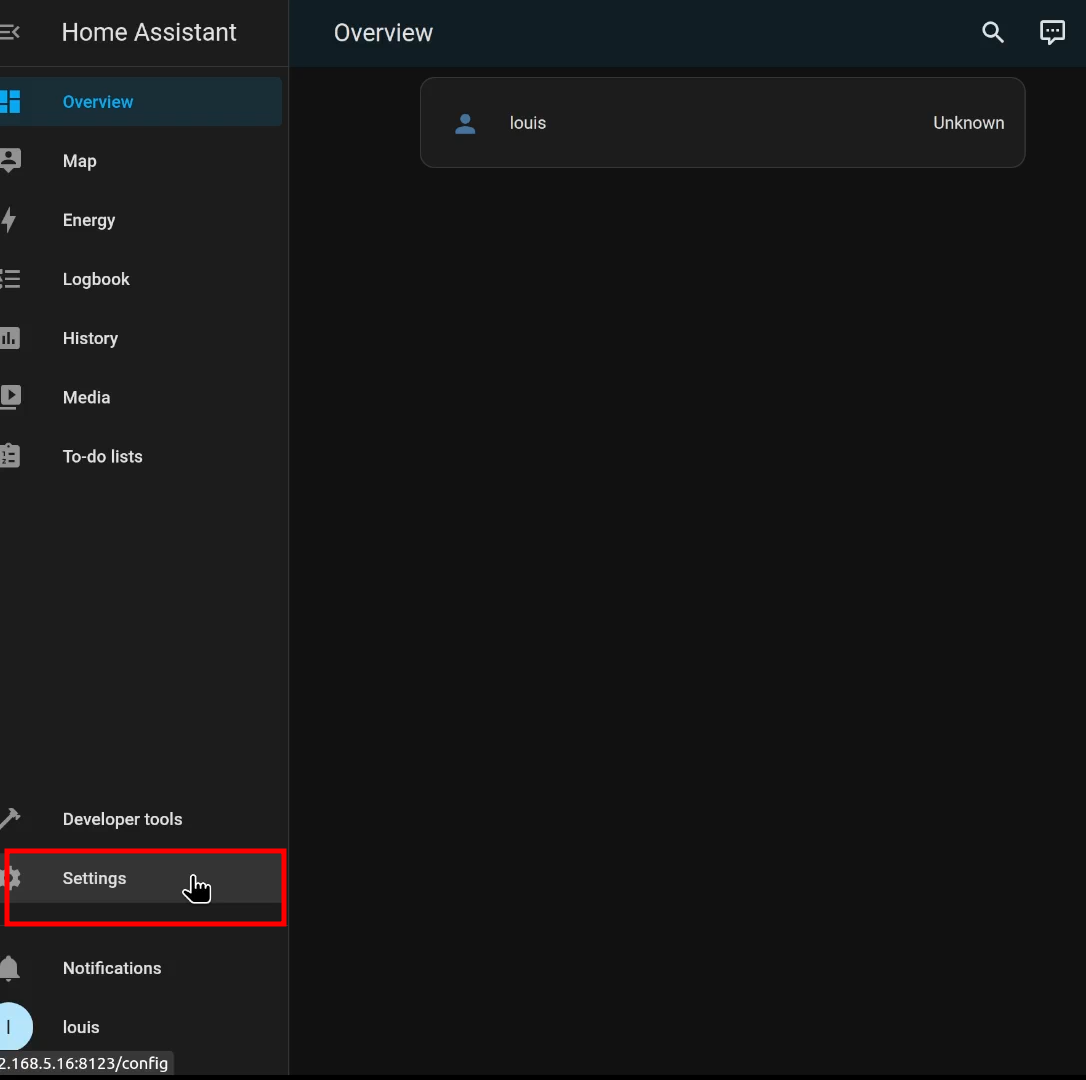This screenshot has height=1080, width=1086.
Task: Click the Home Assistant title
Action: pos(149,32)
